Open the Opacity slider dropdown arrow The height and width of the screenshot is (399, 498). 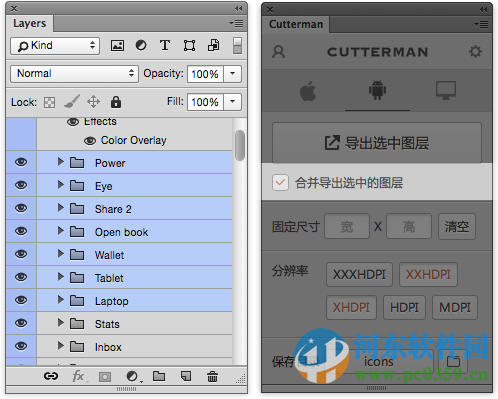pos(232,73)
